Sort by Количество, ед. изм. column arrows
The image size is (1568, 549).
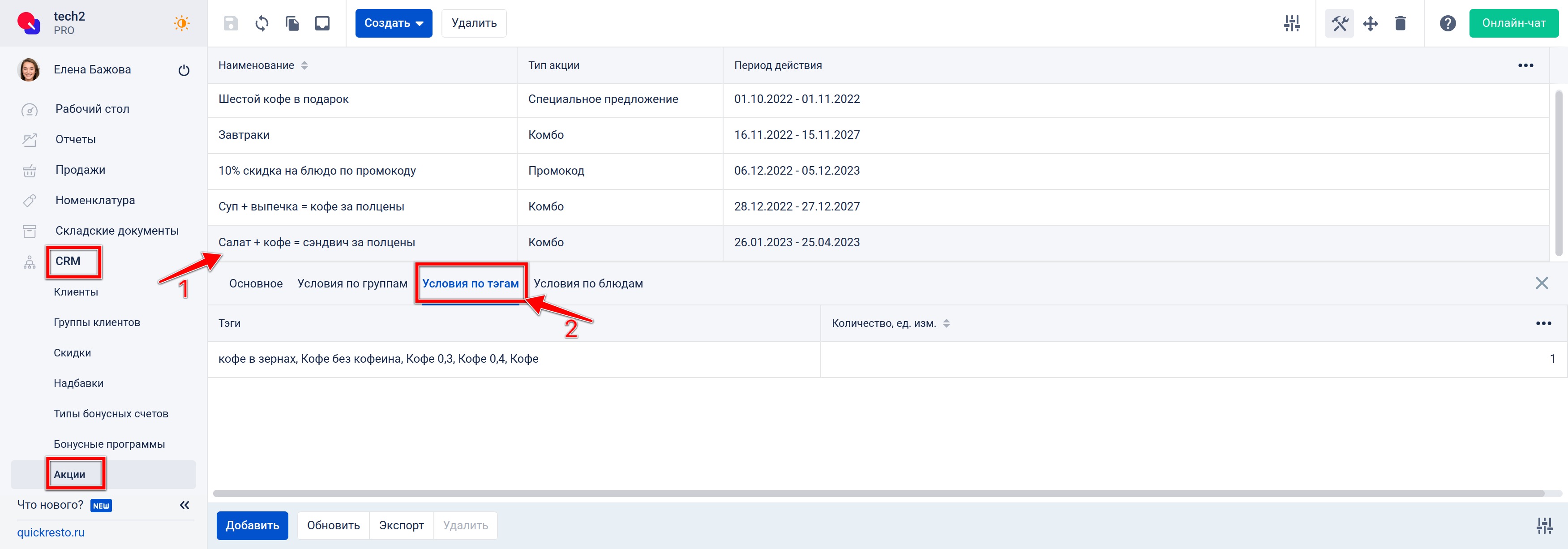pyautogui.click(x=946, y=323)
